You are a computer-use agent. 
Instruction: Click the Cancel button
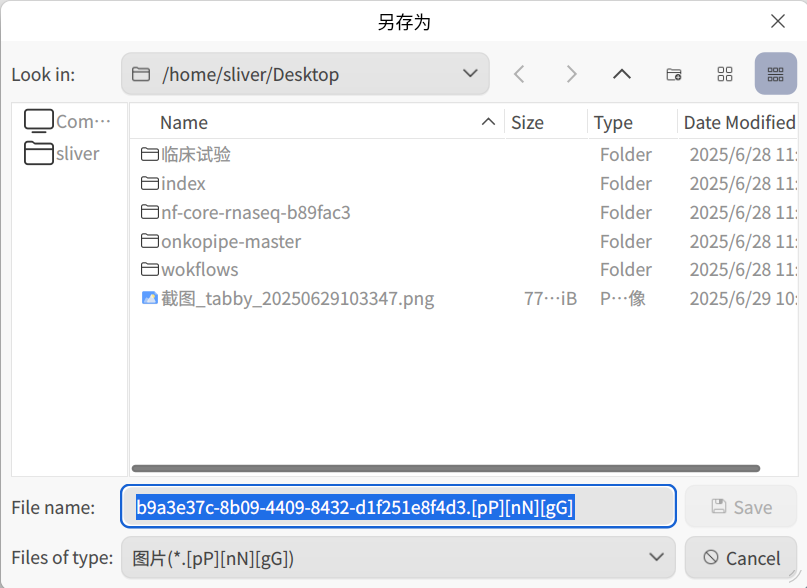tap(741, 558)
